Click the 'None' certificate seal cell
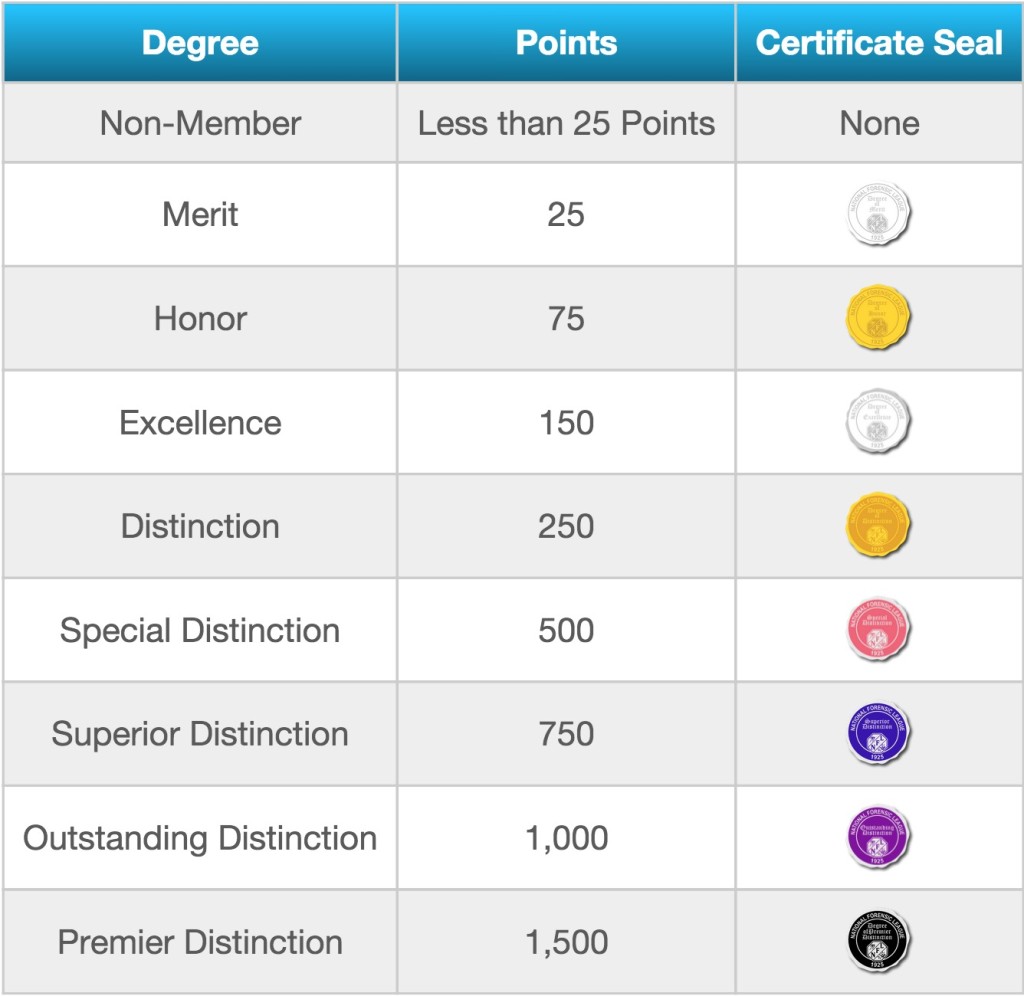Screen dimensions: 1024x996 click(879, 123)
